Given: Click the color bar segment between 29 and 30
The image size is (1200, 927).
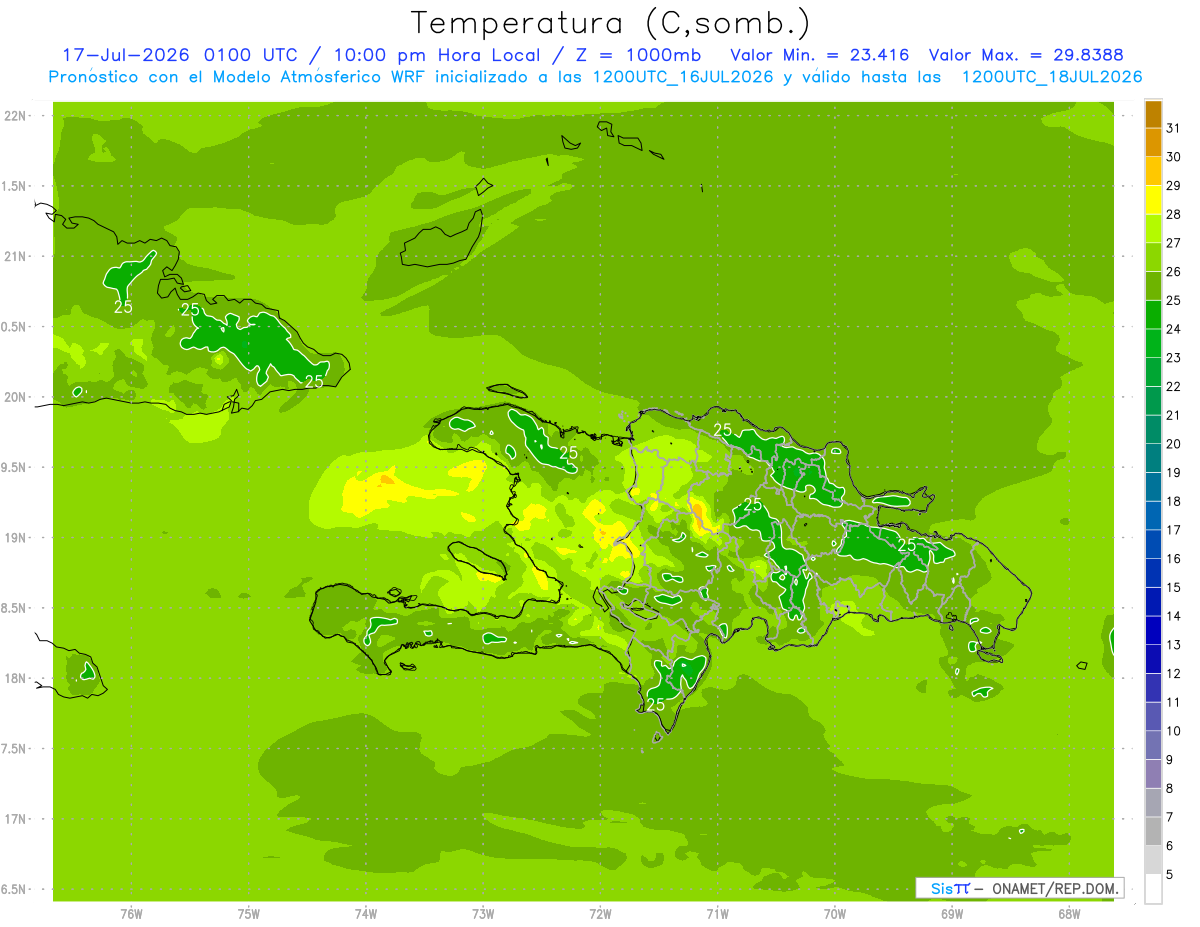Looking at the screenshot, I should pos(1153,171).
